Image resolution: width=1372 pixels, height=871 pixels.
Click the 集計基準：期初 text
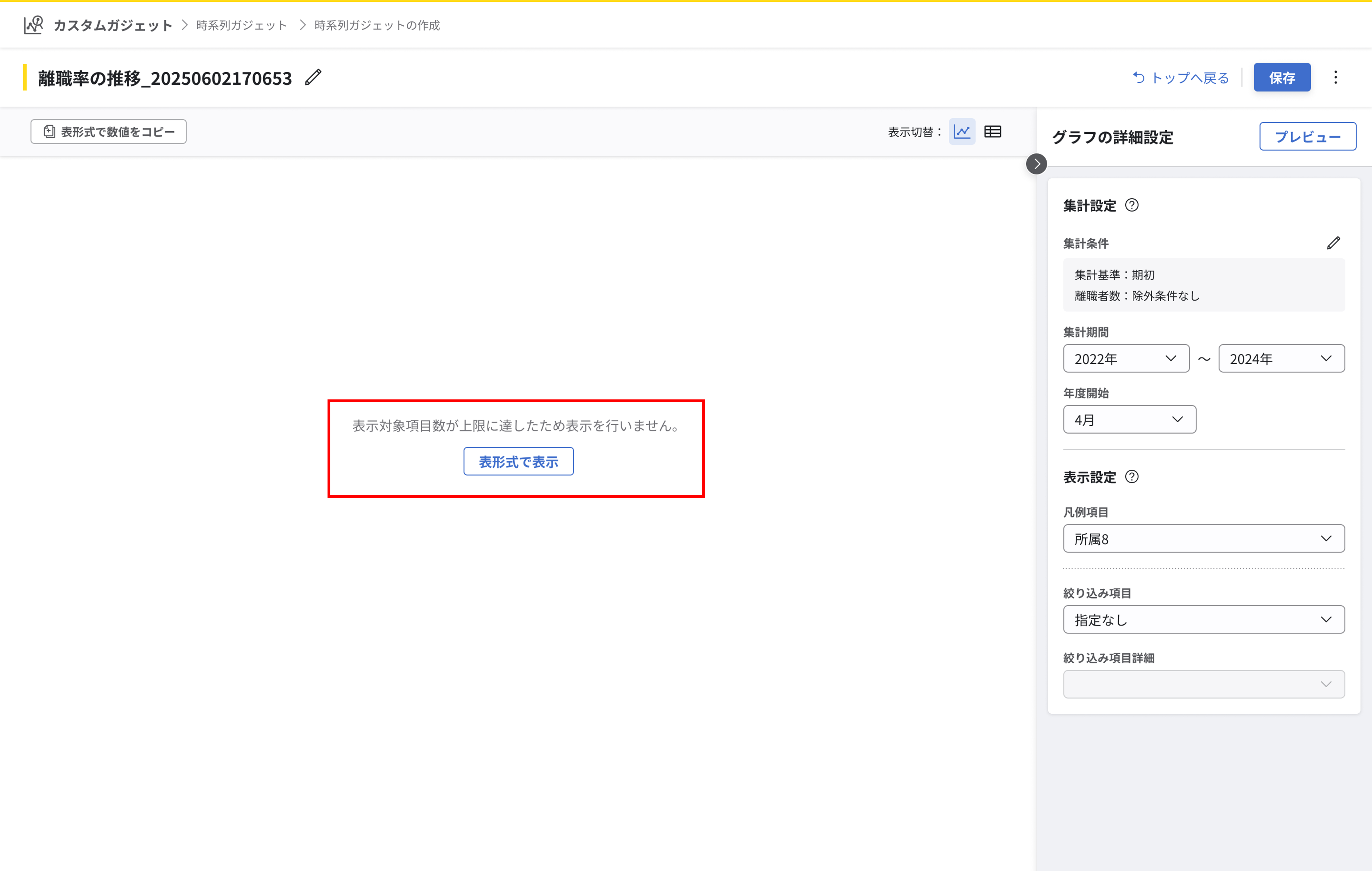tap(1114, 275)
